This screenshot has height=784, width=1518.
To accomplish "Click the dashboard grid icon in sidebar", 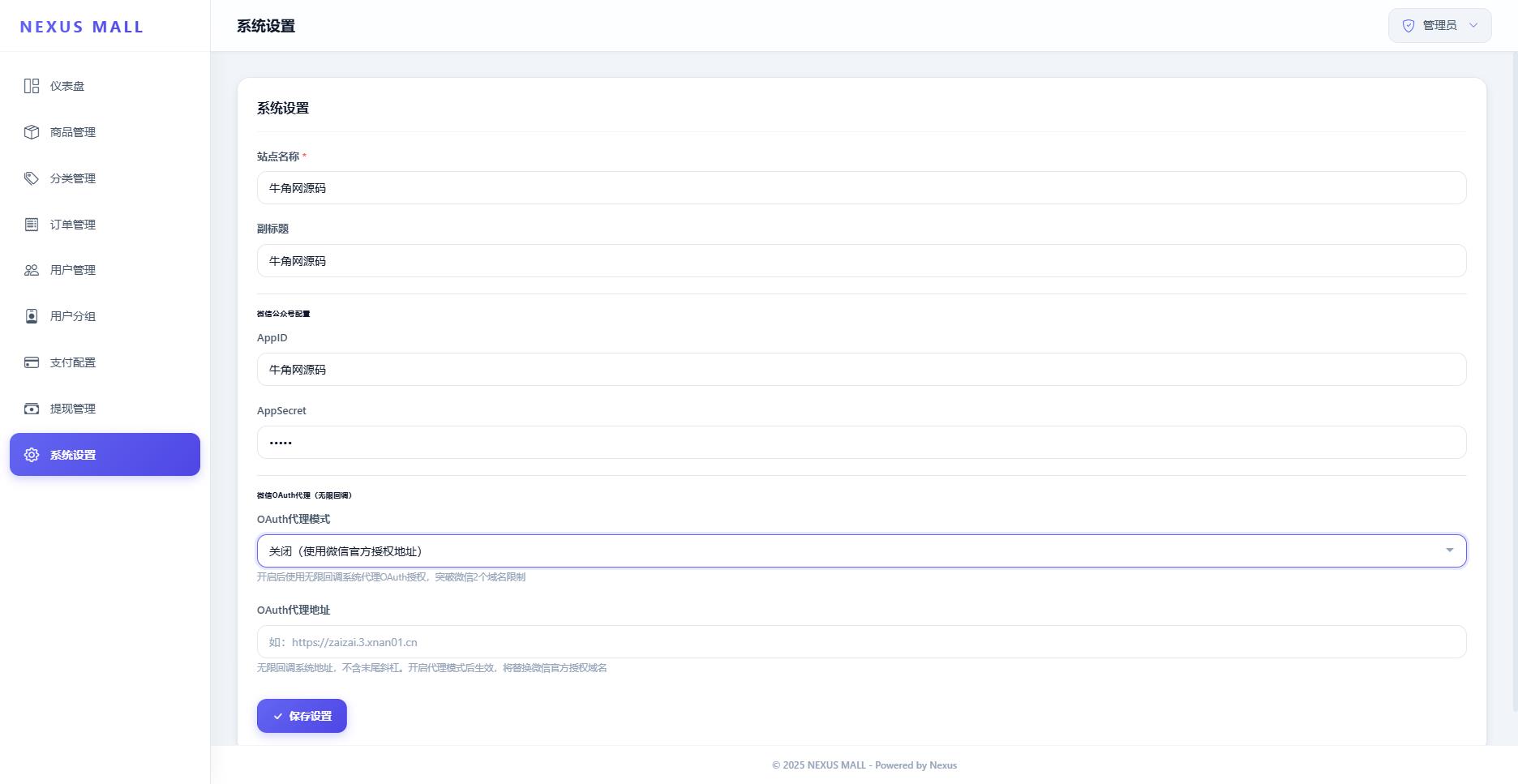I will tap(32, 86).
